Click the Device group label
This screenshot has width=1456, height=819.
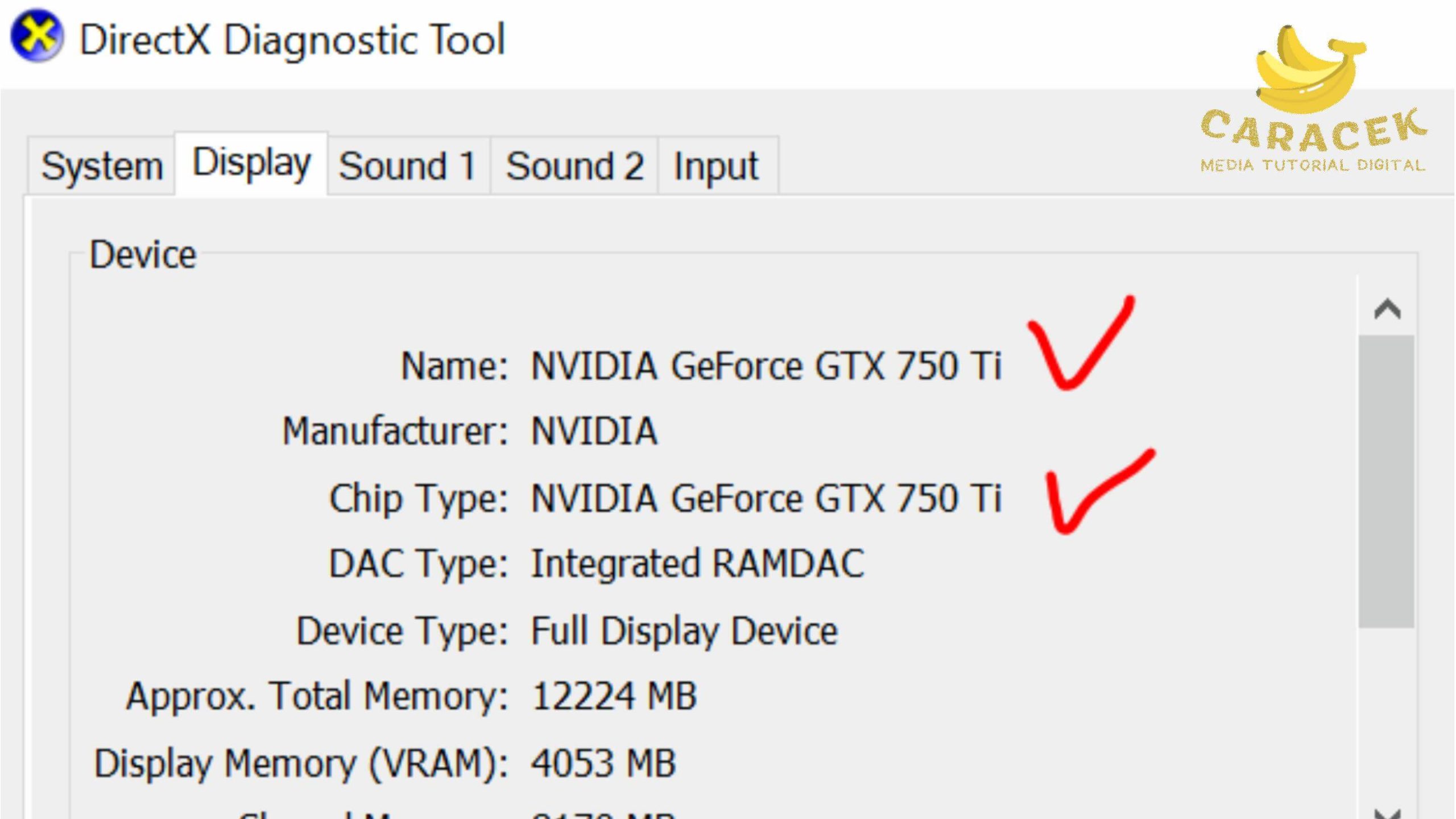pos(143,254)
